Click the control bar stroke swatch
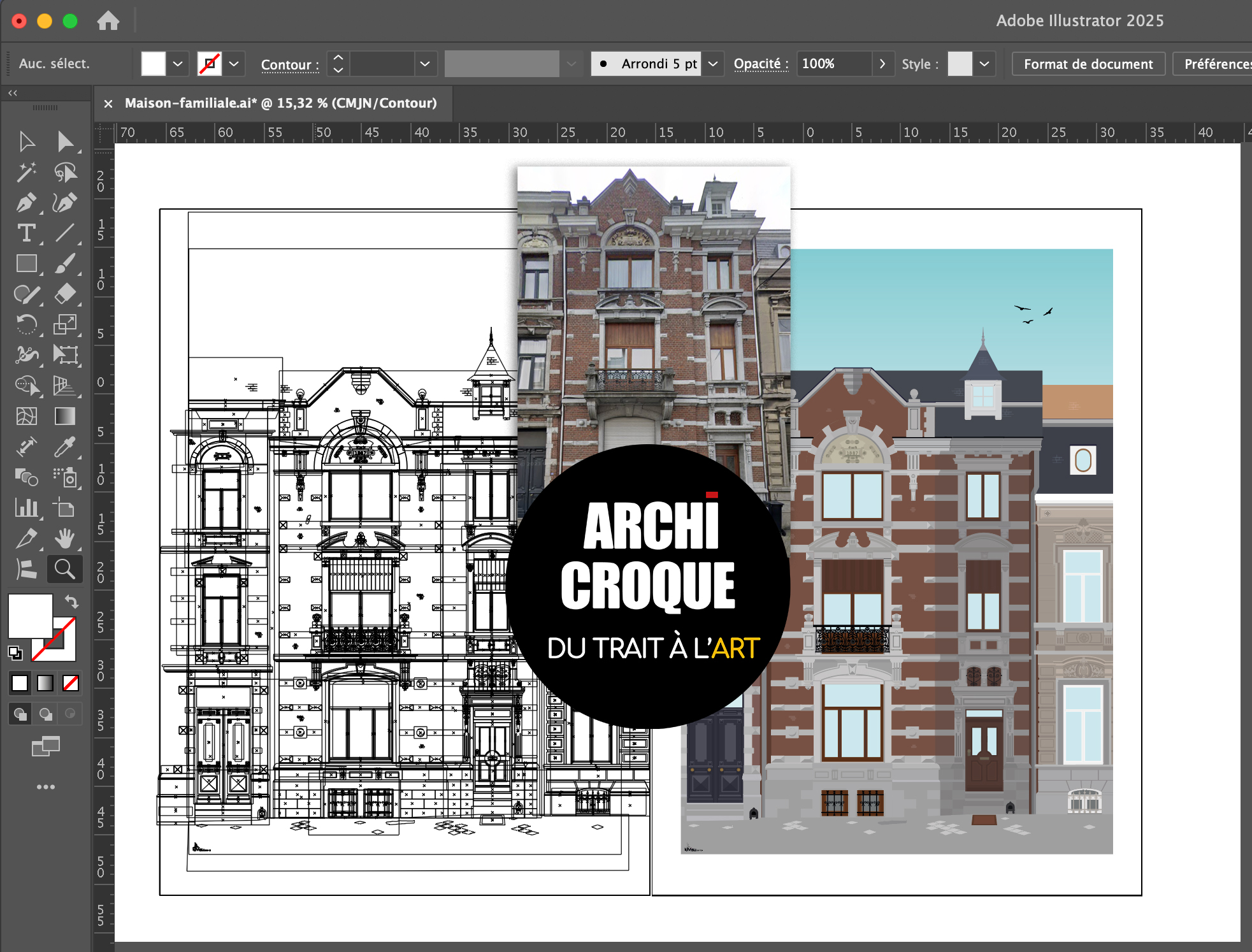This screenshot has width=1252, height=952. (210, 64)
